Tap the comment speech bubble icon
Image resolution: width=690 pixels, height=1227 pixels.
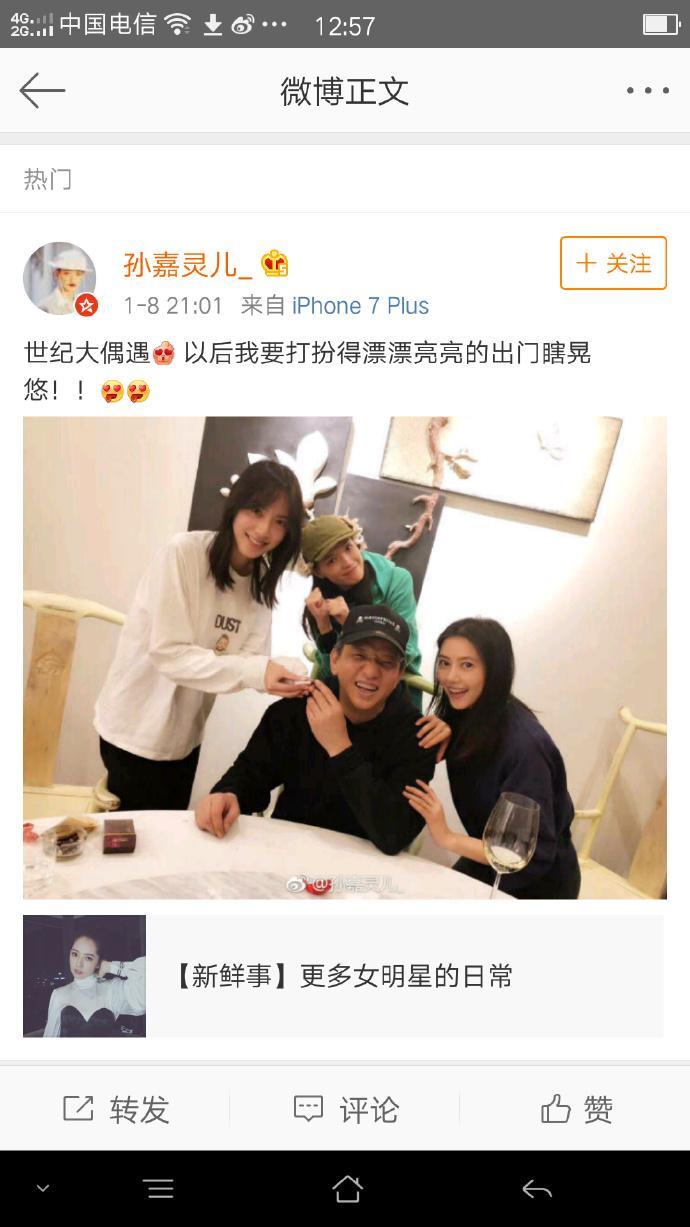click(308, 1109)
